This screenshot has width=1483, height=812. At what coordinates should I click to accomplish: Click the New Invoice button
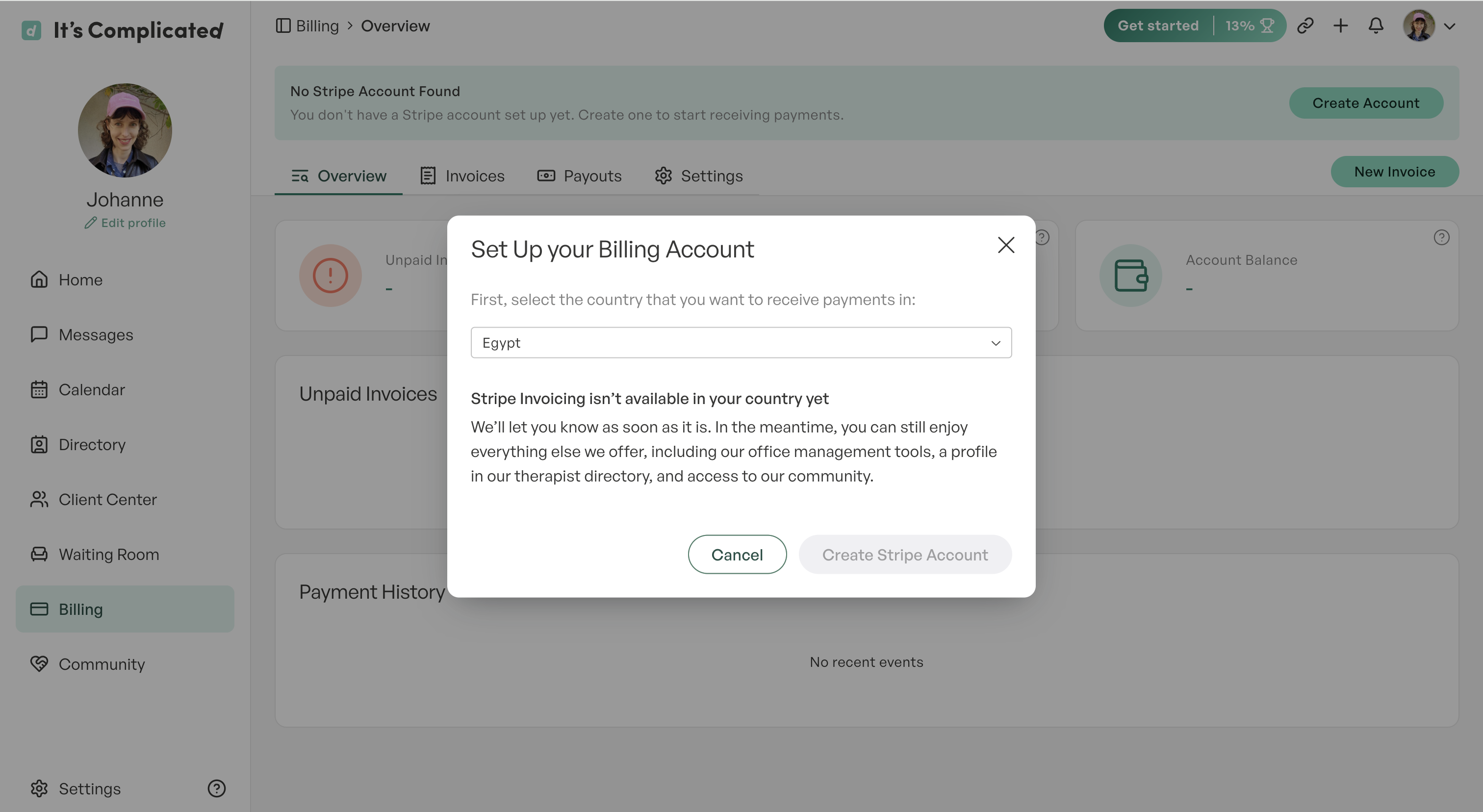1394,172
